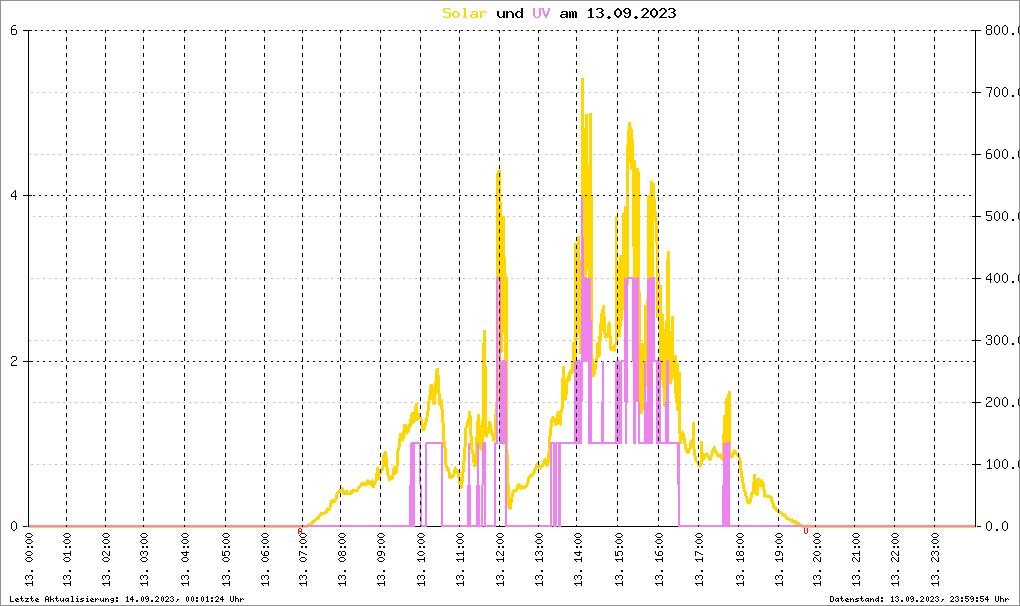Screen dimensions: 1020x606
Task: Click right axis label '100.0'
Action: pos(1002,464)
